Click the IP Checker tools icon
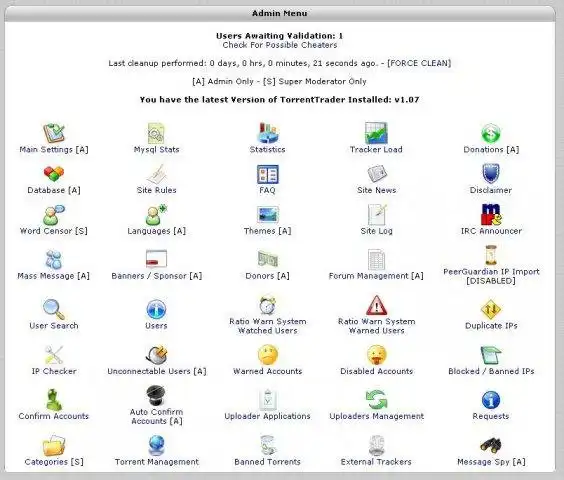The image size is (564, 480). point(54,355)
